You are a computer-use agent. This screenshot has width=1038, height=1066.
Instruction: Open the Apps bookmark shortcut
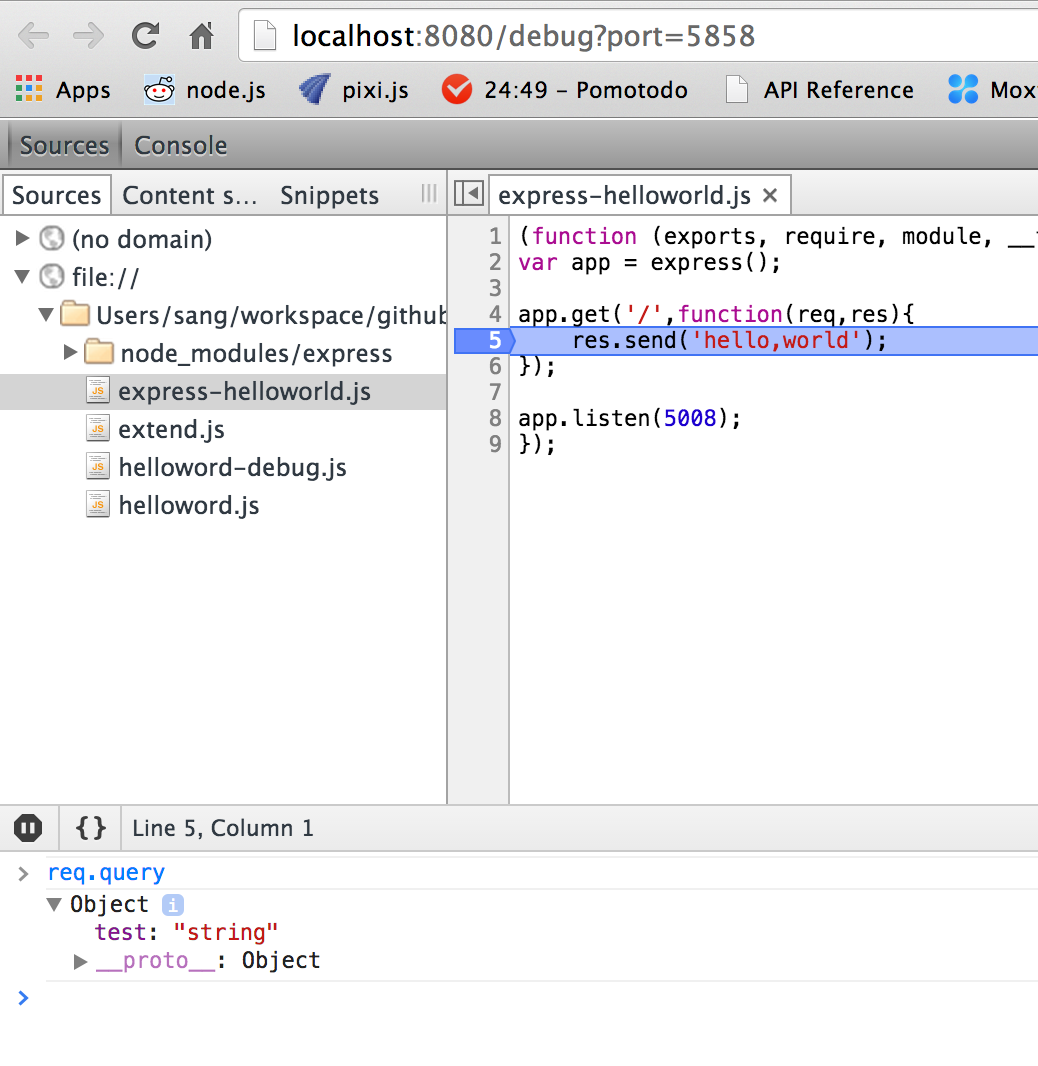point(63,90)
